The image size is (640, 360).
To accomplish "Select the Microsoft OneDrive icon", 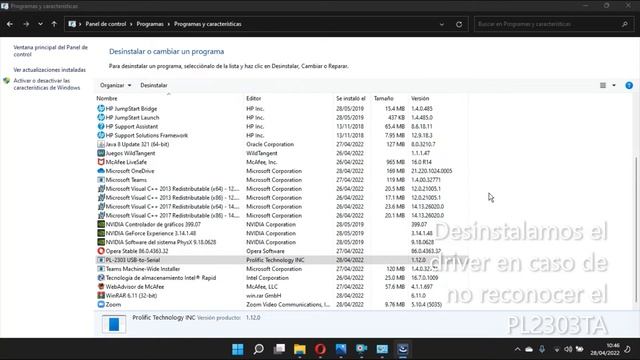I will click(x=101, y=171).
